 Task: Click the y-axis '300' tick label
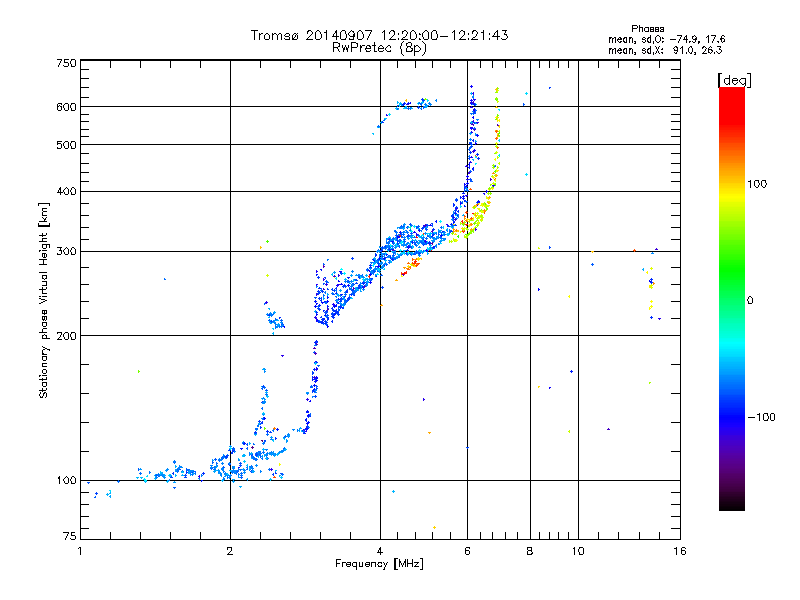click(66, 252)
